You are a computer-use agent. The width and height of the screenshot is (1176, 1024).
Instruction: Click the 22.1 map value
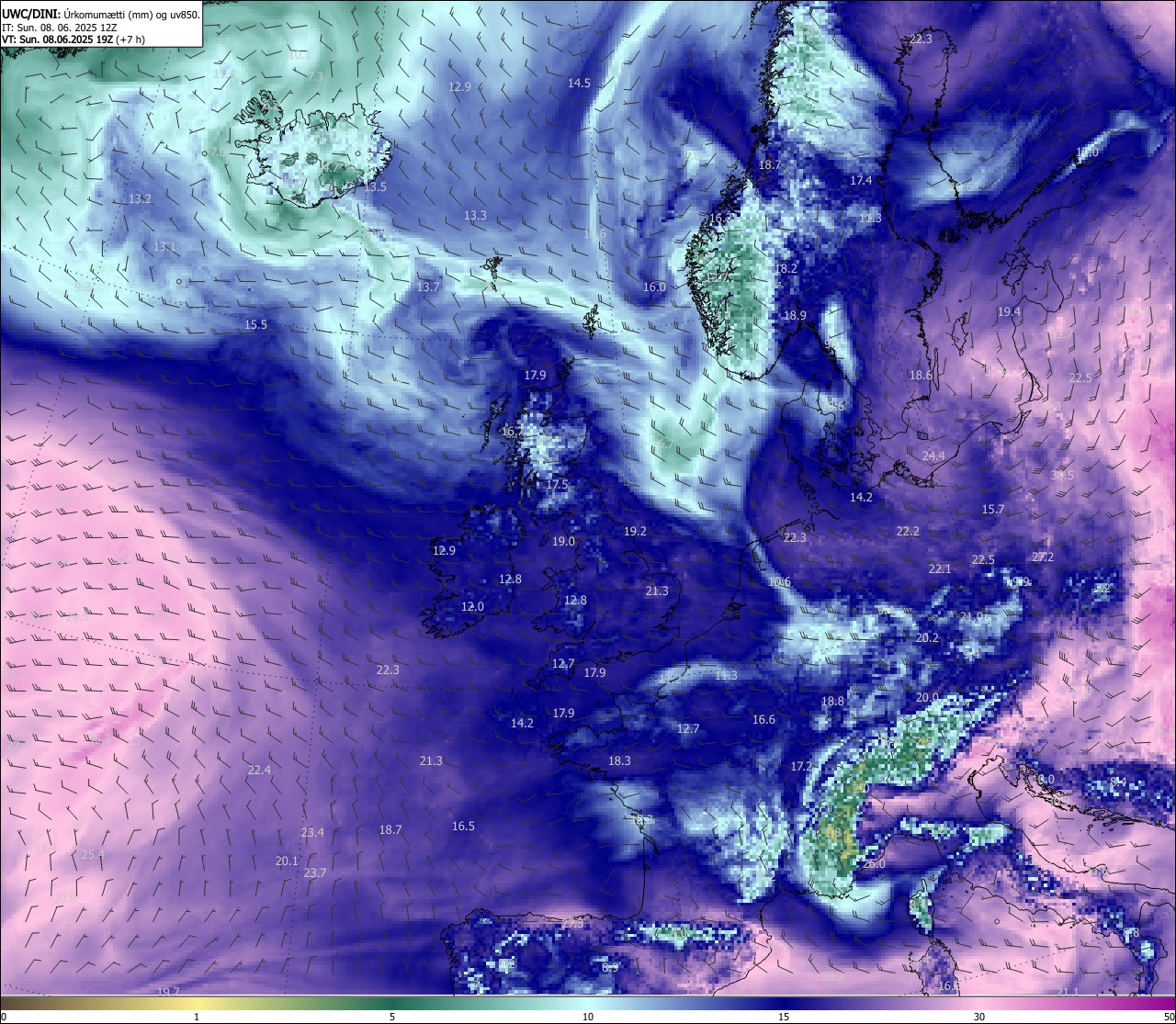[x=940, y=568]
